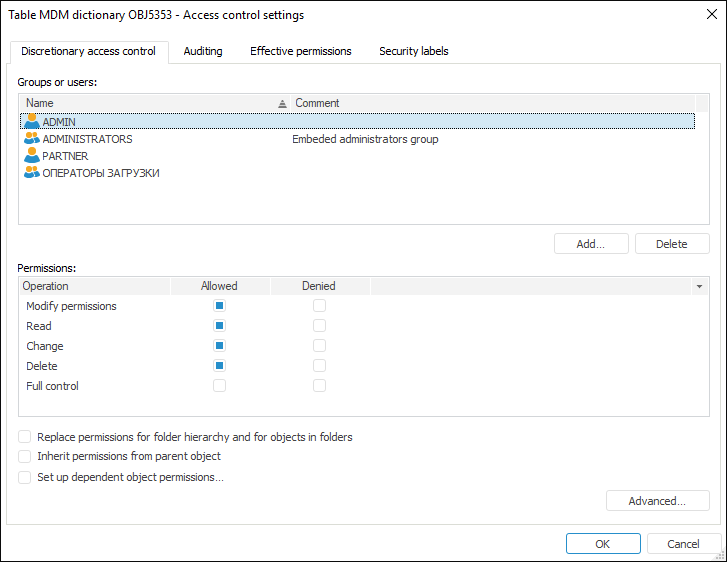Open Advanced... permission settings
The image size is (727, 562).
click(657, 501)
